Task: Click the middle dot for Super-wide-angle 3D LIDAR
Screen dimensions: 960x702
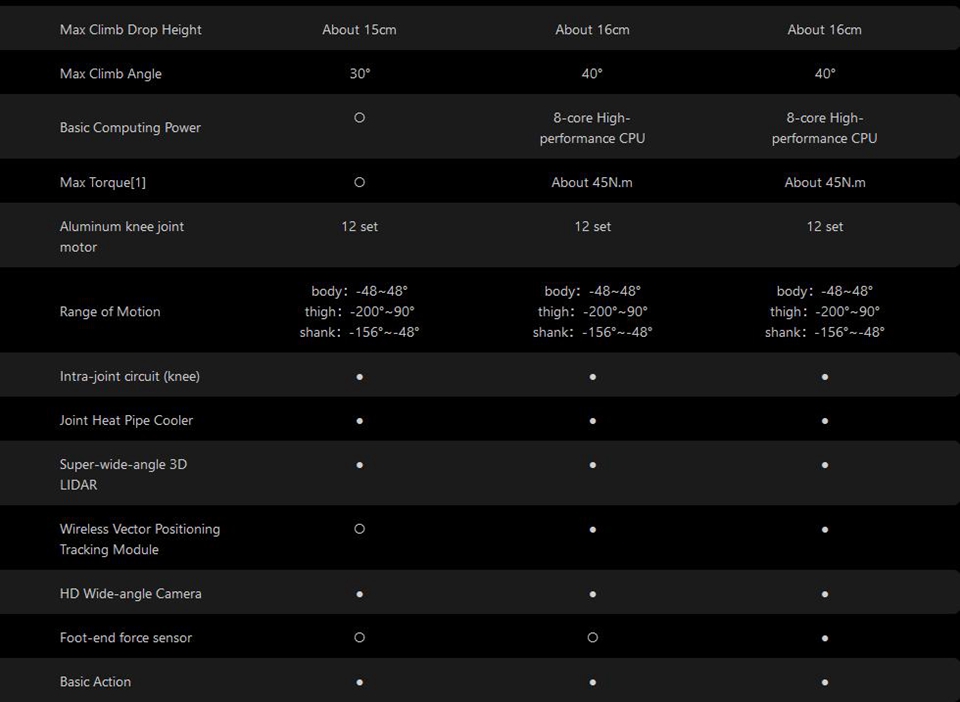Action: 593,465
